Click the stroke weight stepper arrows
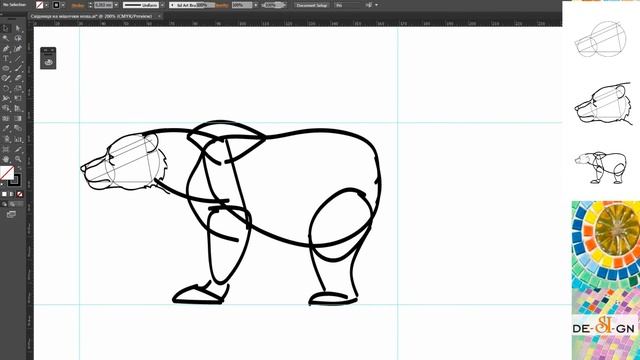640x360 pixels. click(90, 5)
